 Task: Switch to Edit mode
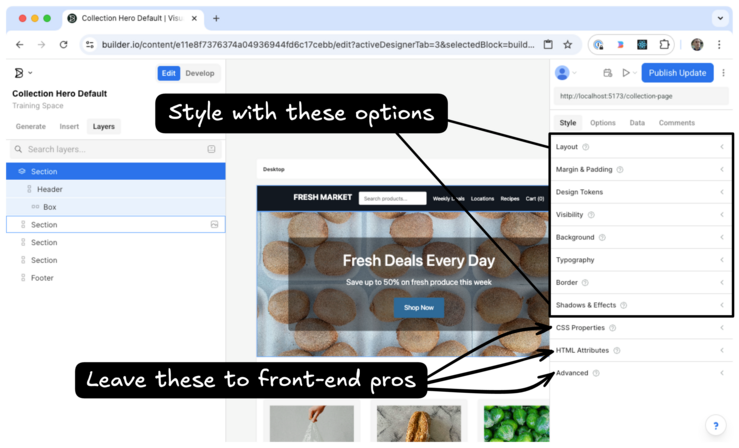[x=168, y=73]
